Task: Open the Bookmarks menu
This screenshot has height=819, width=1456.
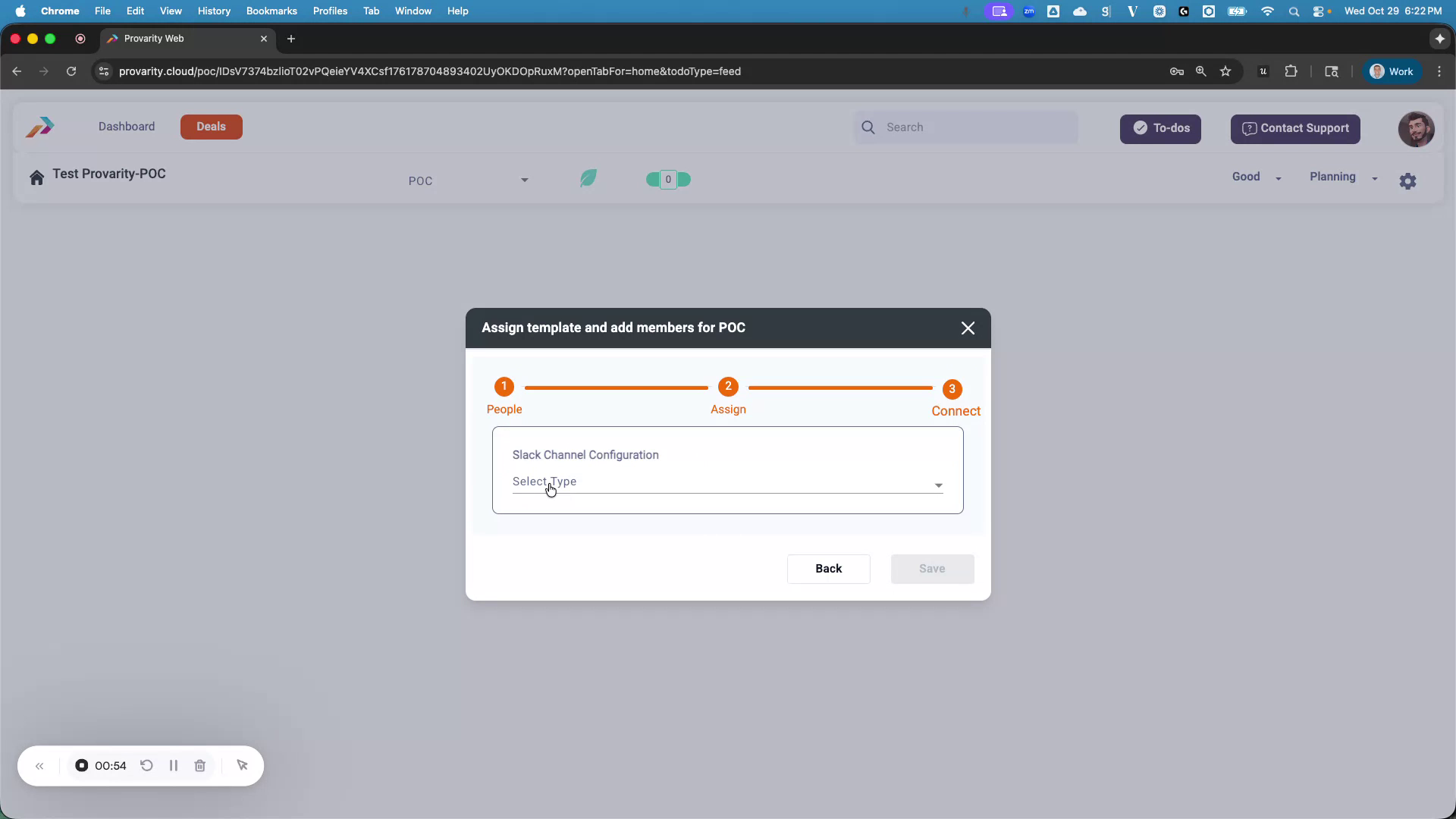Action: (x=271, y=11)
